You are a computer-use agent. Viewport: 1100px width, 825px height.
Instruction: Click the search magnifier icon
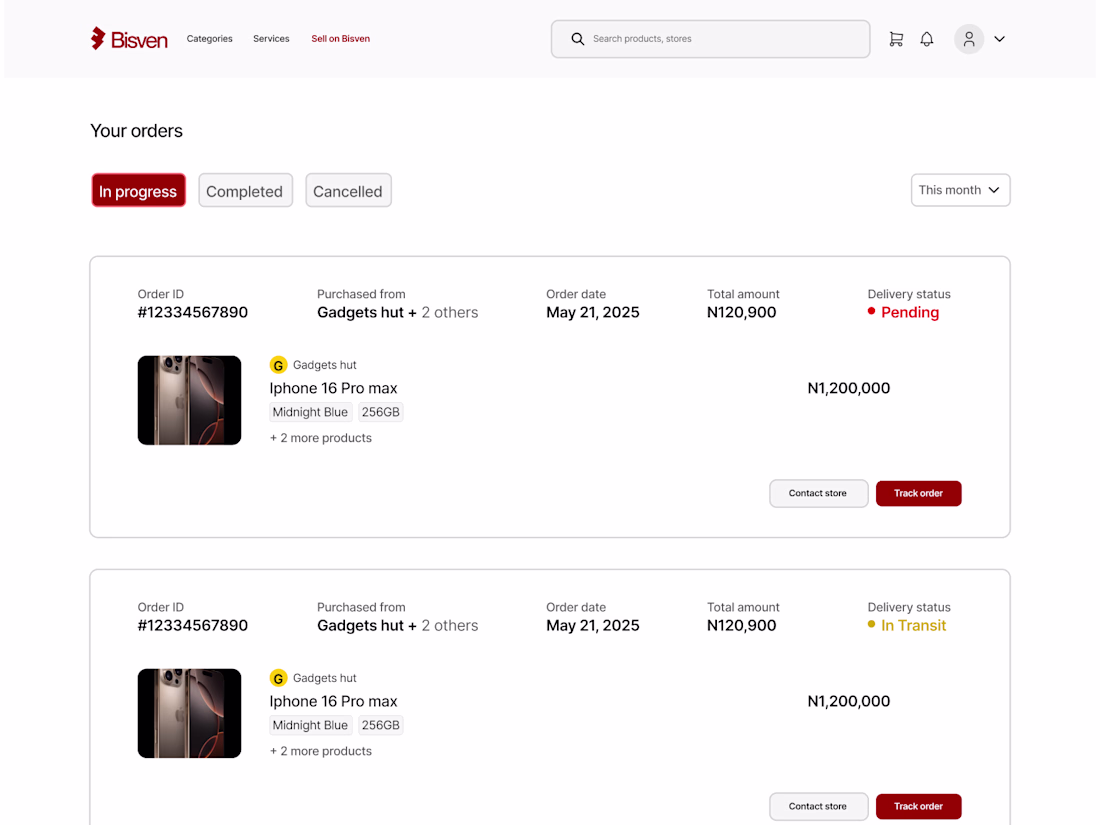[577, 39]
